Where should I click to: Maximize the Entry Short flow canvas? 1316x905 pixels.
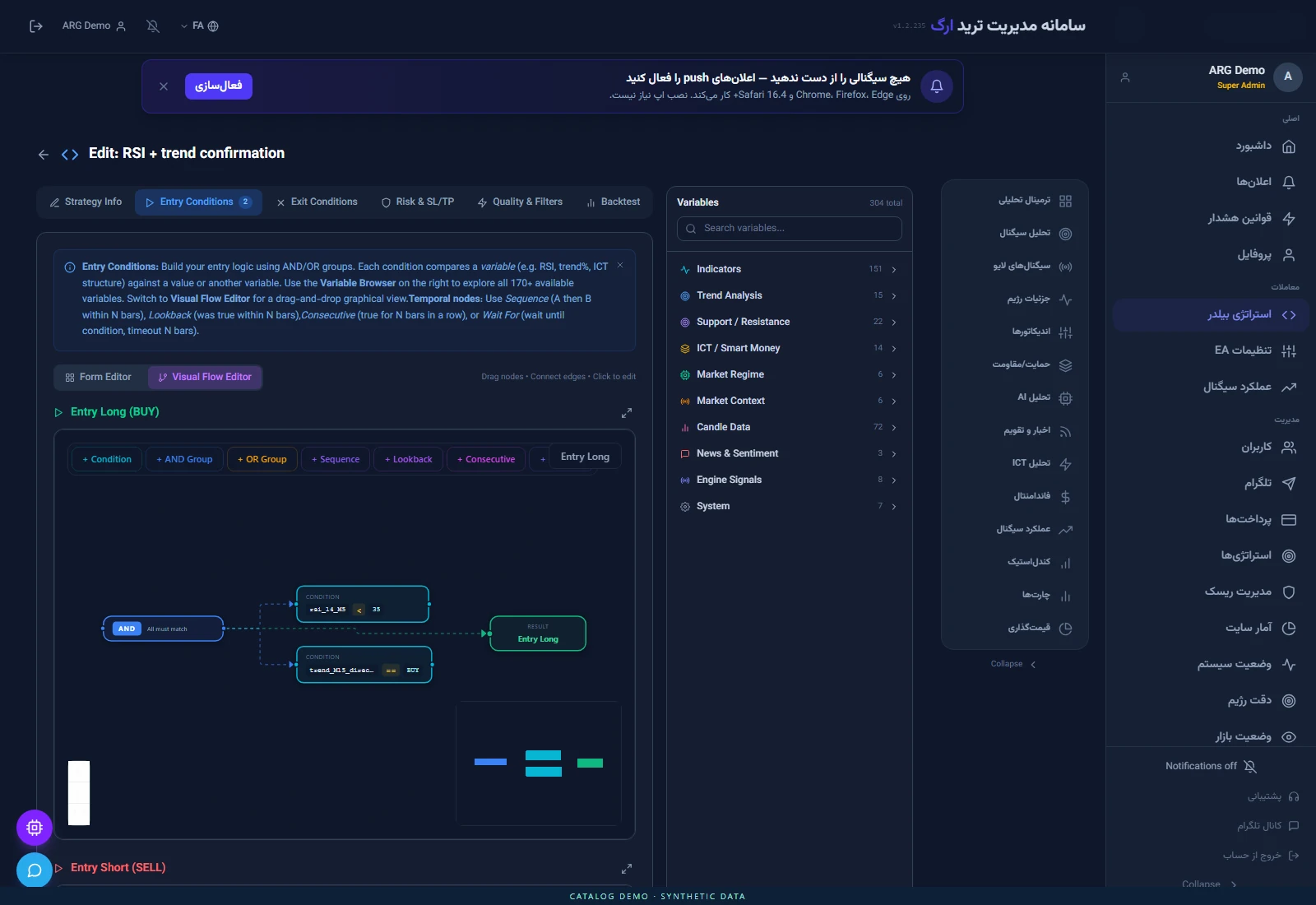627,869
